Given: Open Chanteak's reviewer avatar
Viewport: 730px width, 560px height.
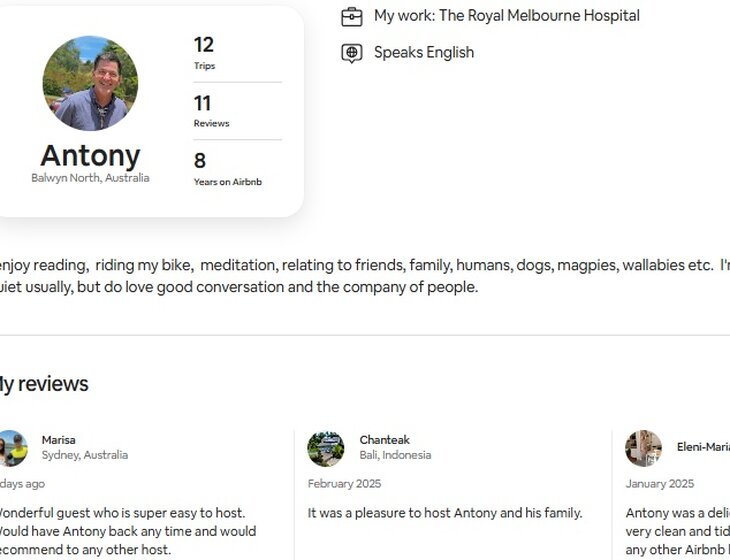Looking at the screenshot, I should coord(326,449).
